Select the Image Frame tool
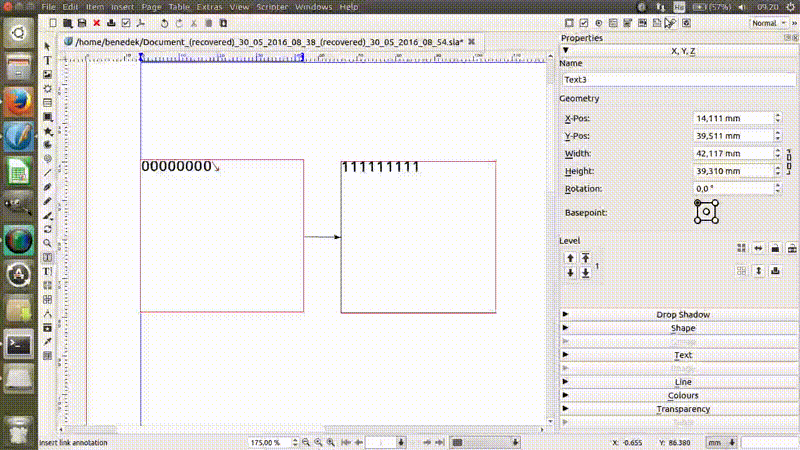 (x=48, y=74)
